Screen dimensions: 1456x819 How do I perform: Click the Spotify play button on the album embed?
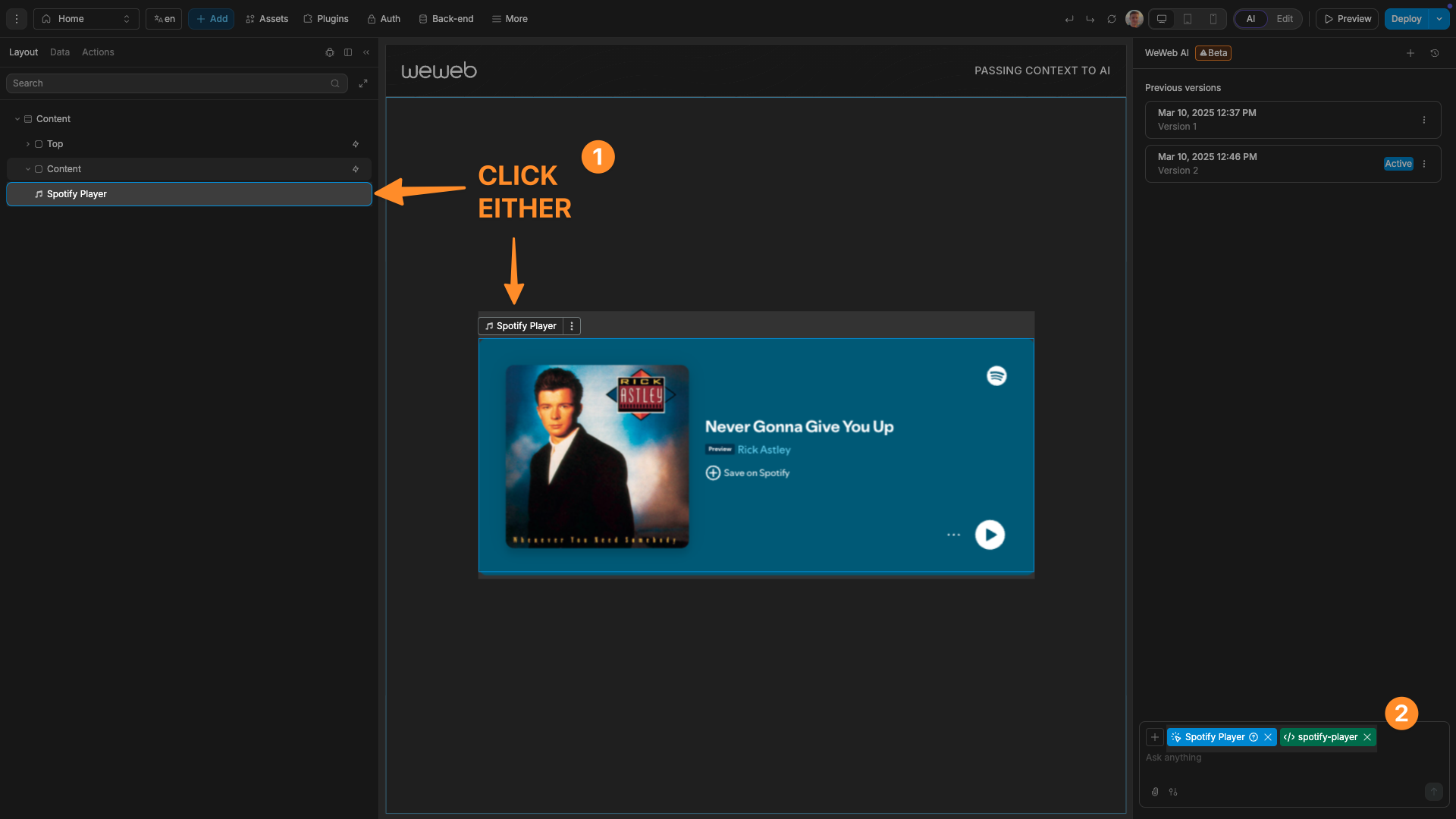point(989,535)
